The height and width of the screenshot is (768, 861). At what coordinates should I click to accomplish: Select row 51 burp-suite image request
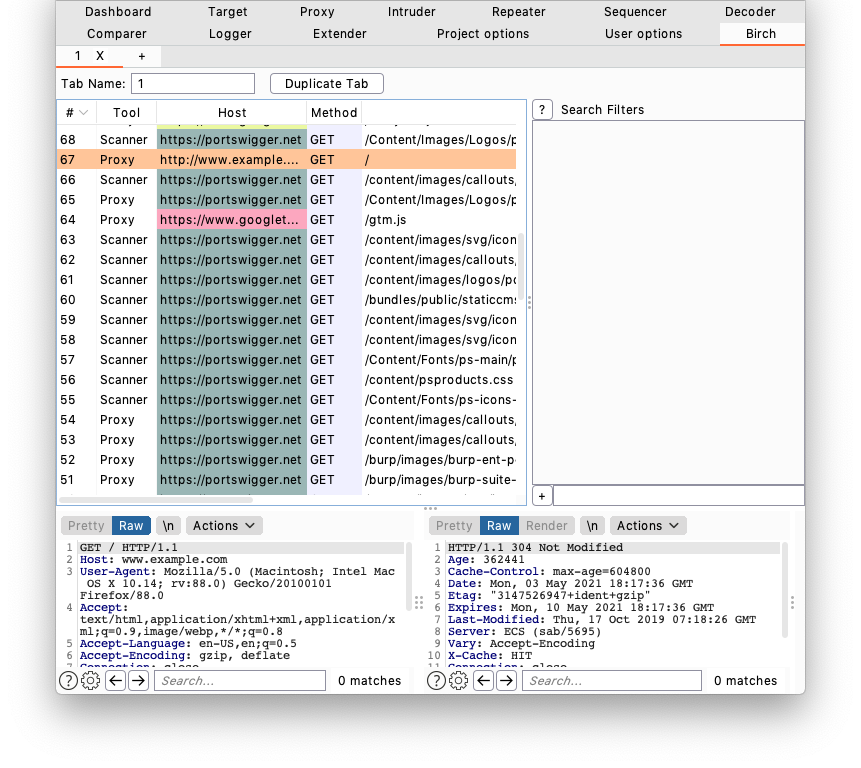pyautogui.click(x=287, y=480)
